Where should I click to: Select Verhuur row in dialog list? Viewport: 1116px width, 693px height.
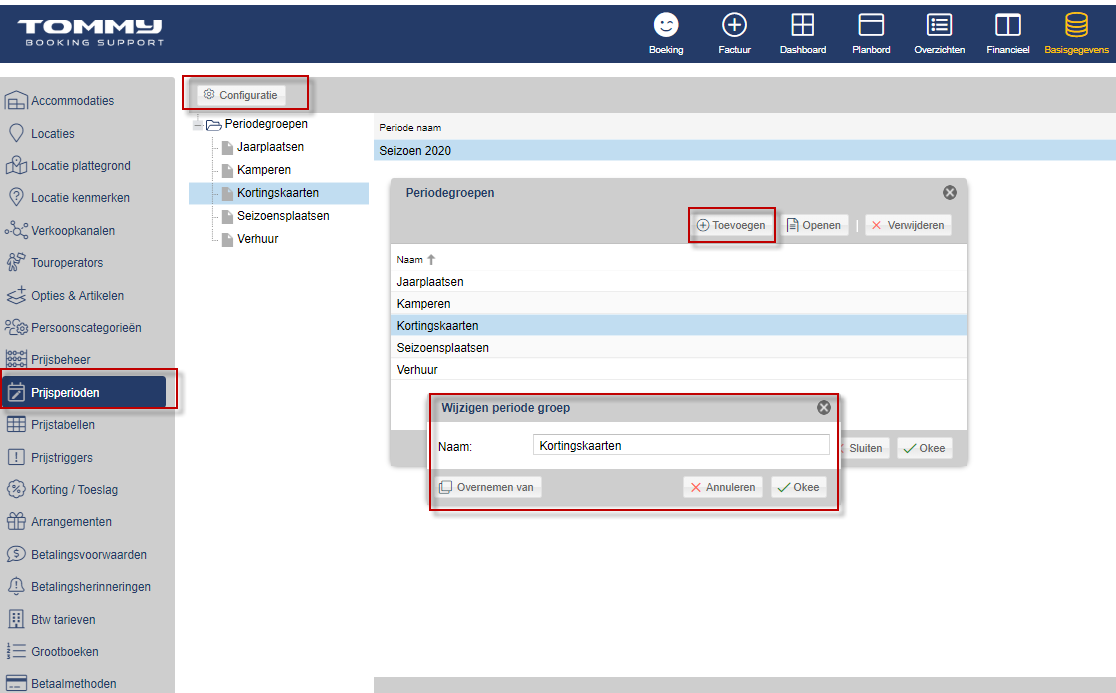click(x=679, y=370)
